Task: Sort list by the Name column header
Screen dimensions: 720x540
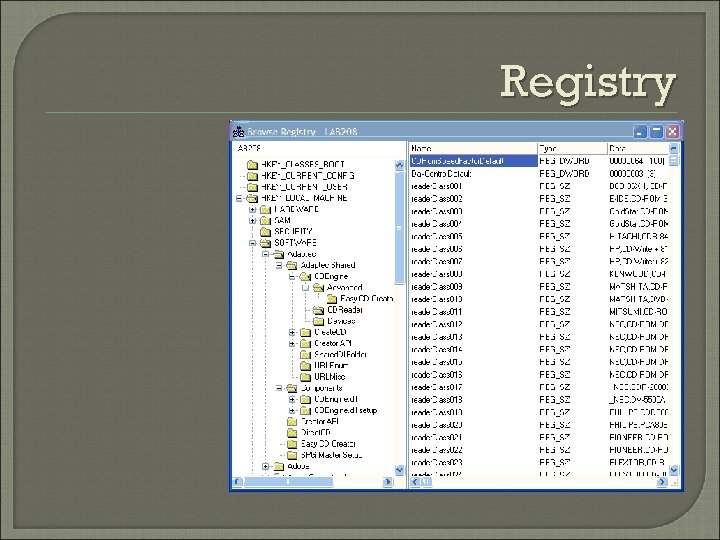Action: click(473, 148)
